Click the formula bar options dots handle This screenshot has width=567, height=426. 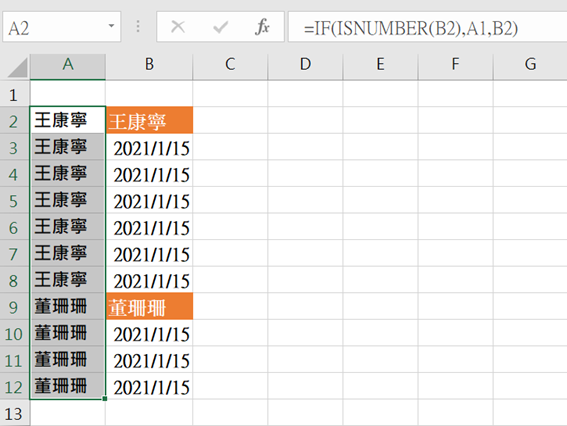point(138,26)
